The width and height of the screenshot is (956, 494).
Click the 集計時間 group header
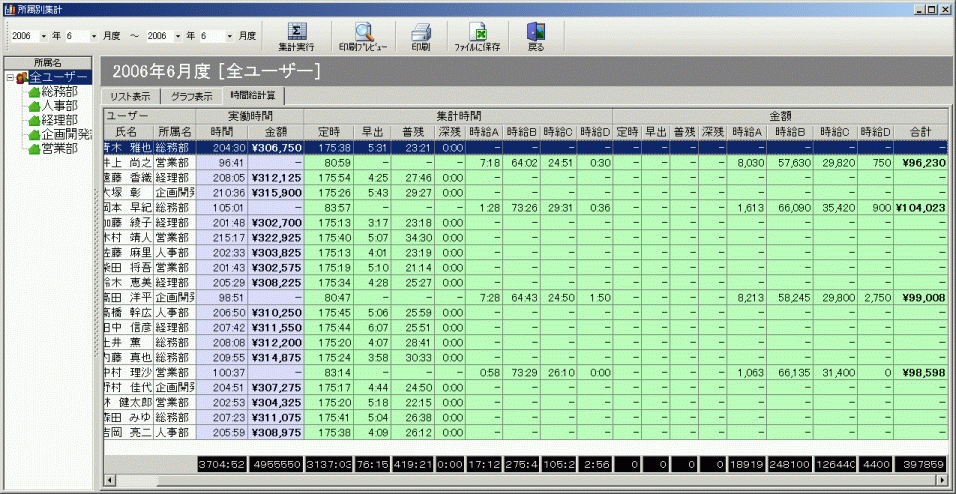[457, 116]
